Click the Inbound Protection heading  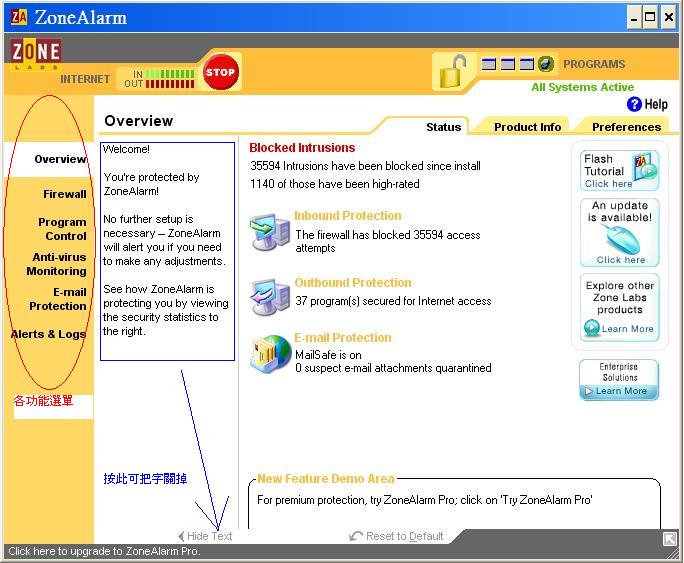(x=348, y=215)
